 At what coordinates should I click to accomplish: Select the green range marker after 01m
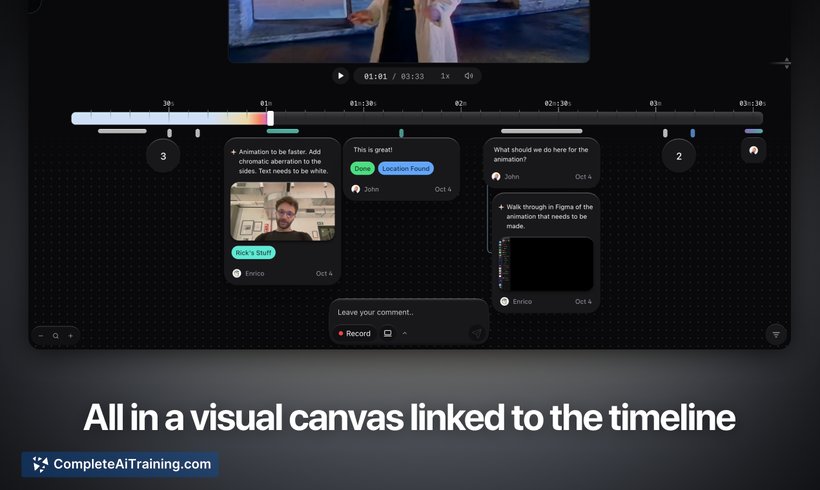pos(283,131)
